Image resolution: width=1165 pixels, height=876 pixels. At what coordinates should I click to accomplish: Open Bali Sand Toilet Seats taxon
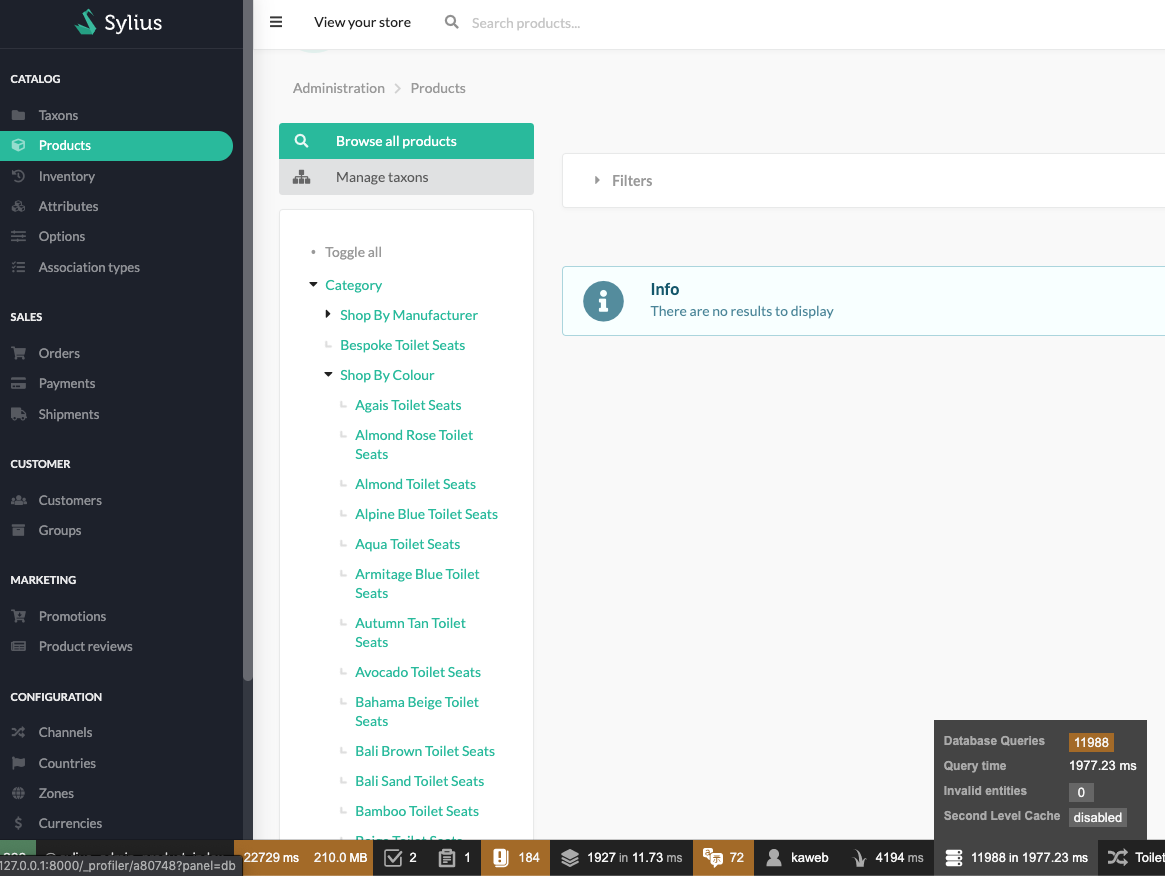pos(419,781)
